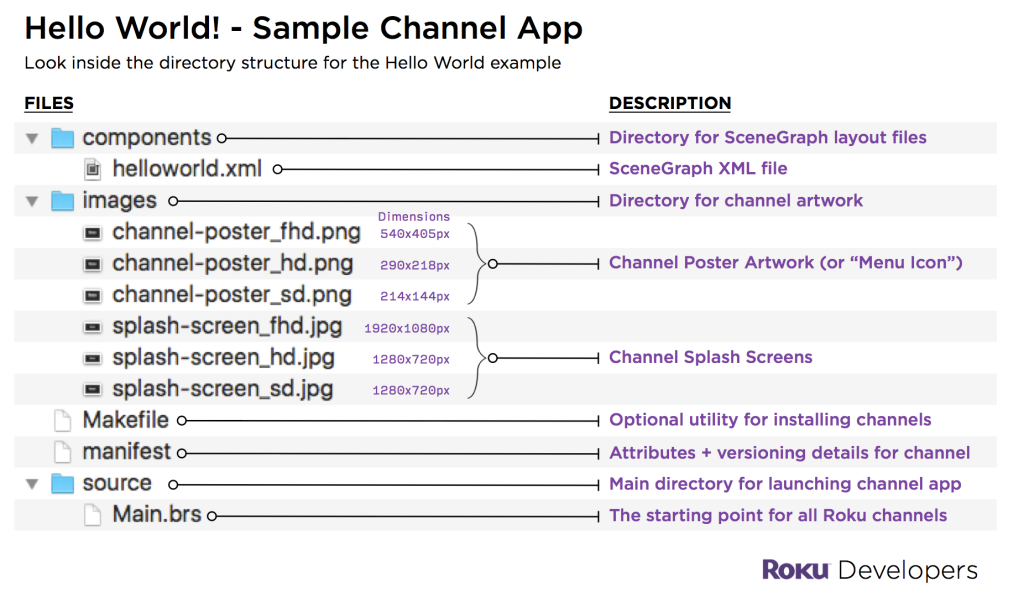
Task: Click the helloworld.xml file icon
Action: pyautogui.click(x=93, y=169)
